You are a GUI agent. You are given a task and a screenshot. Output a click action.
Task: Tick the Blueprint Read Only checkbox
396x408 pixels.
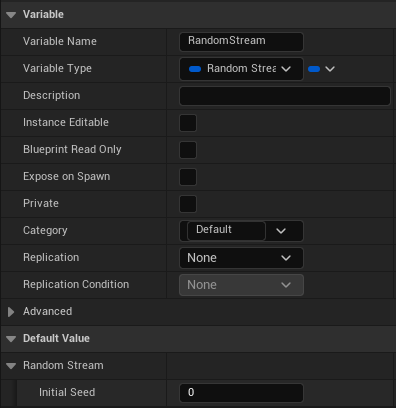point(188,150)
